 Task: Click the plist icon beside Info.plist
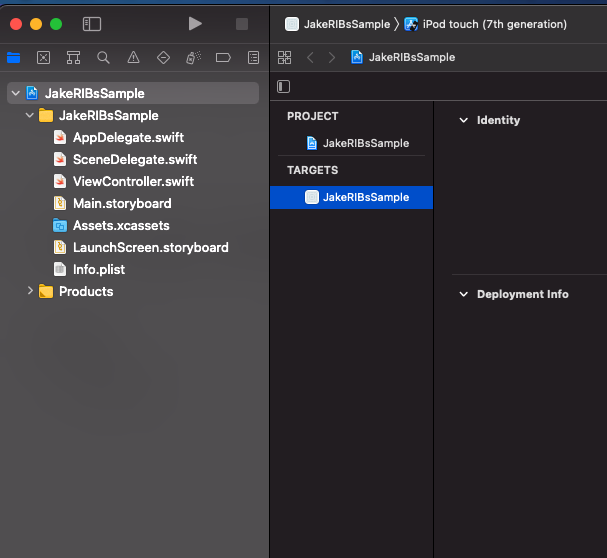(60, 270)
